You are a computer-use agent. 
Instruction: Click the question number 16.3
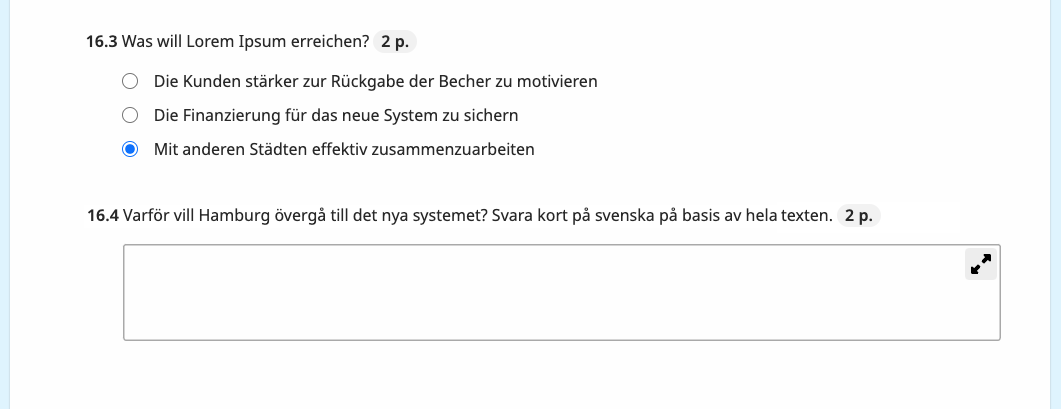[x=101, y=42]
